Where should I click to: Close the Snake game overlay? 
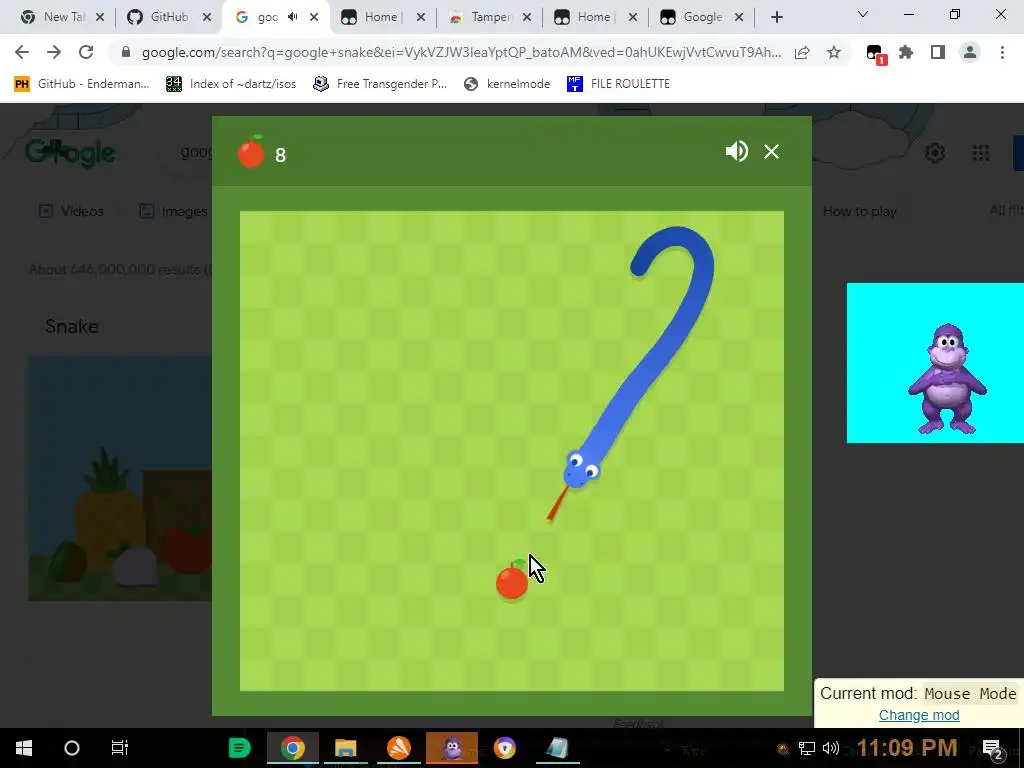click(771, 152)
